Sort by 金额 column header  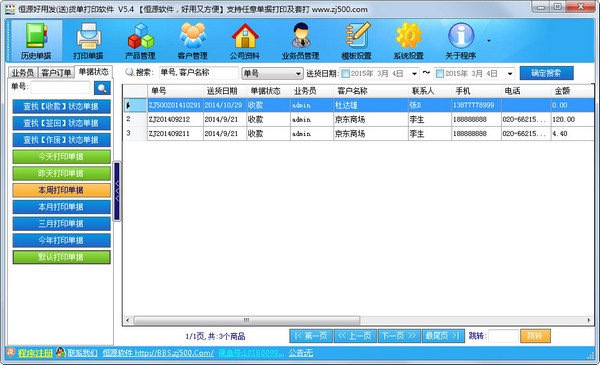coord(572,91)
